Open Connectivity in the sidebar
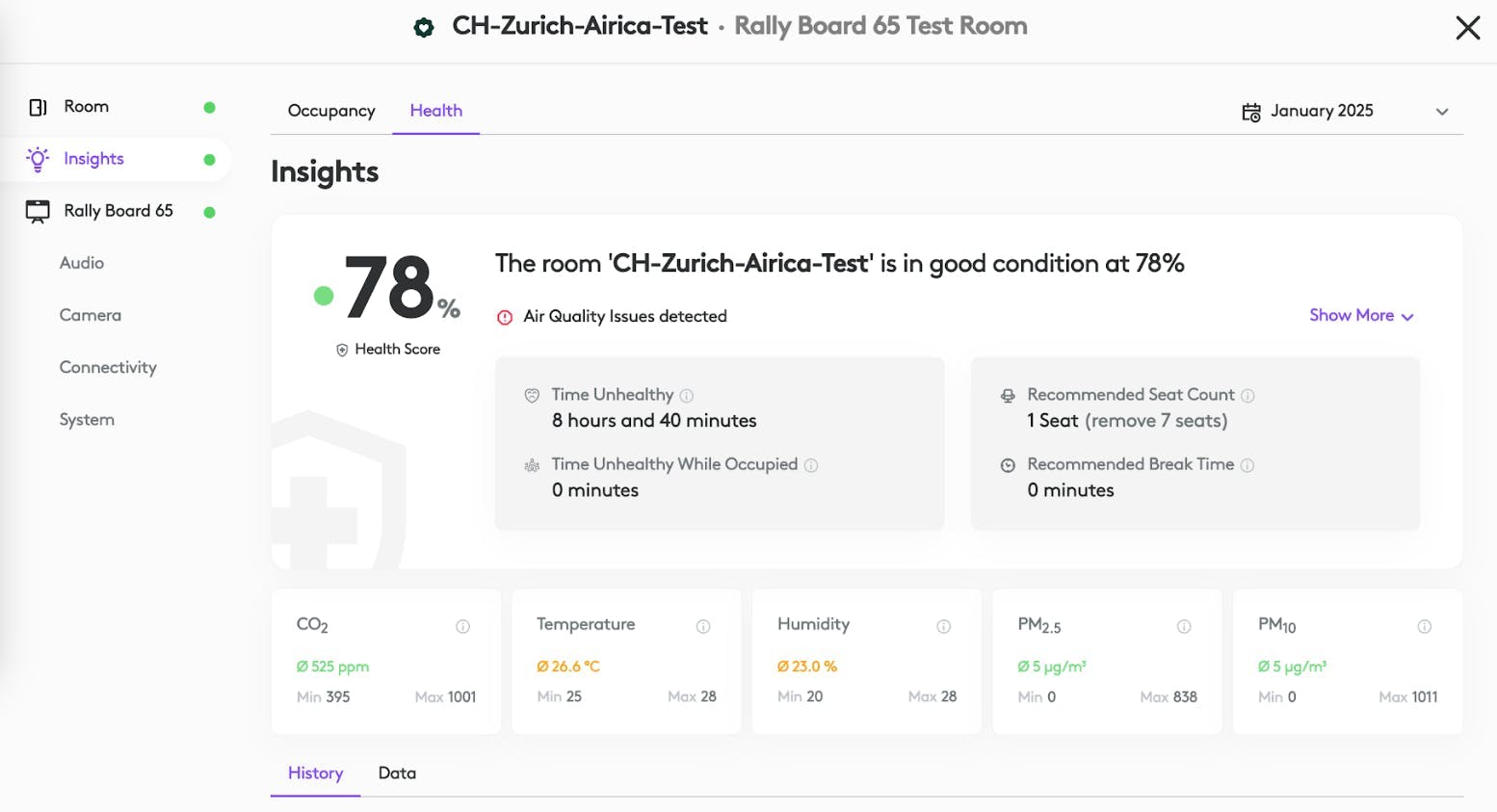 108,367
